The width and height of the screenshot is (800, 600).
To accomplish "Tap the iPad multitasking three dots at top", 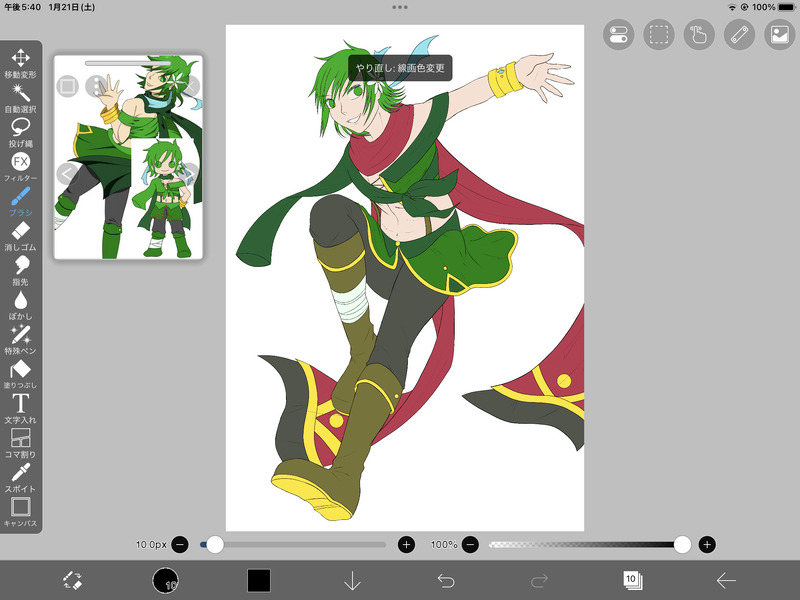I will point(400,7).
